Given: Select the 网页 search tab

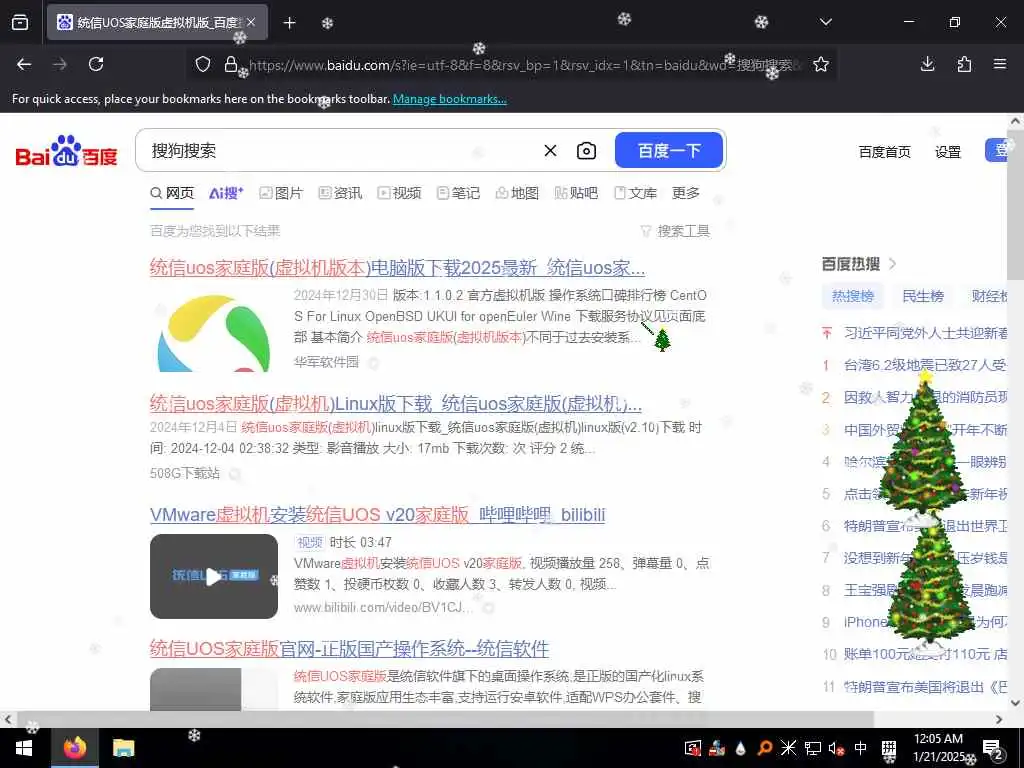Looking at the screenshot, I should click(172, 193).
